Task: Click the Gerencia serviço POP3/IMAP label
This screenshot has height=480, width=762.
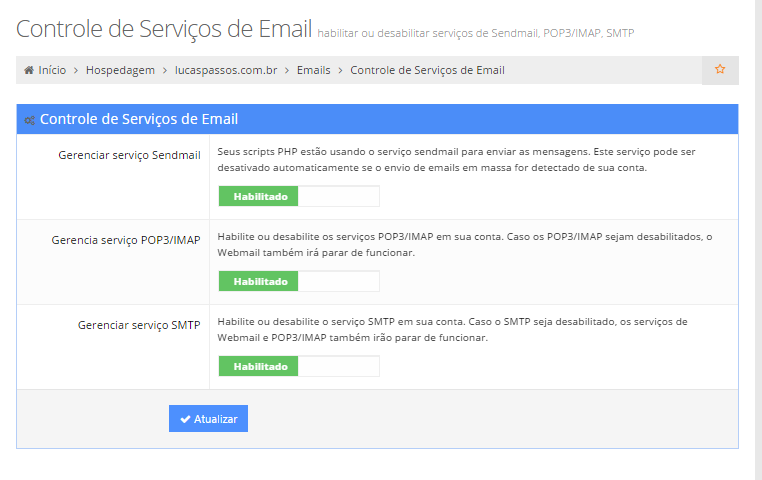Action: tap(126, 240)
